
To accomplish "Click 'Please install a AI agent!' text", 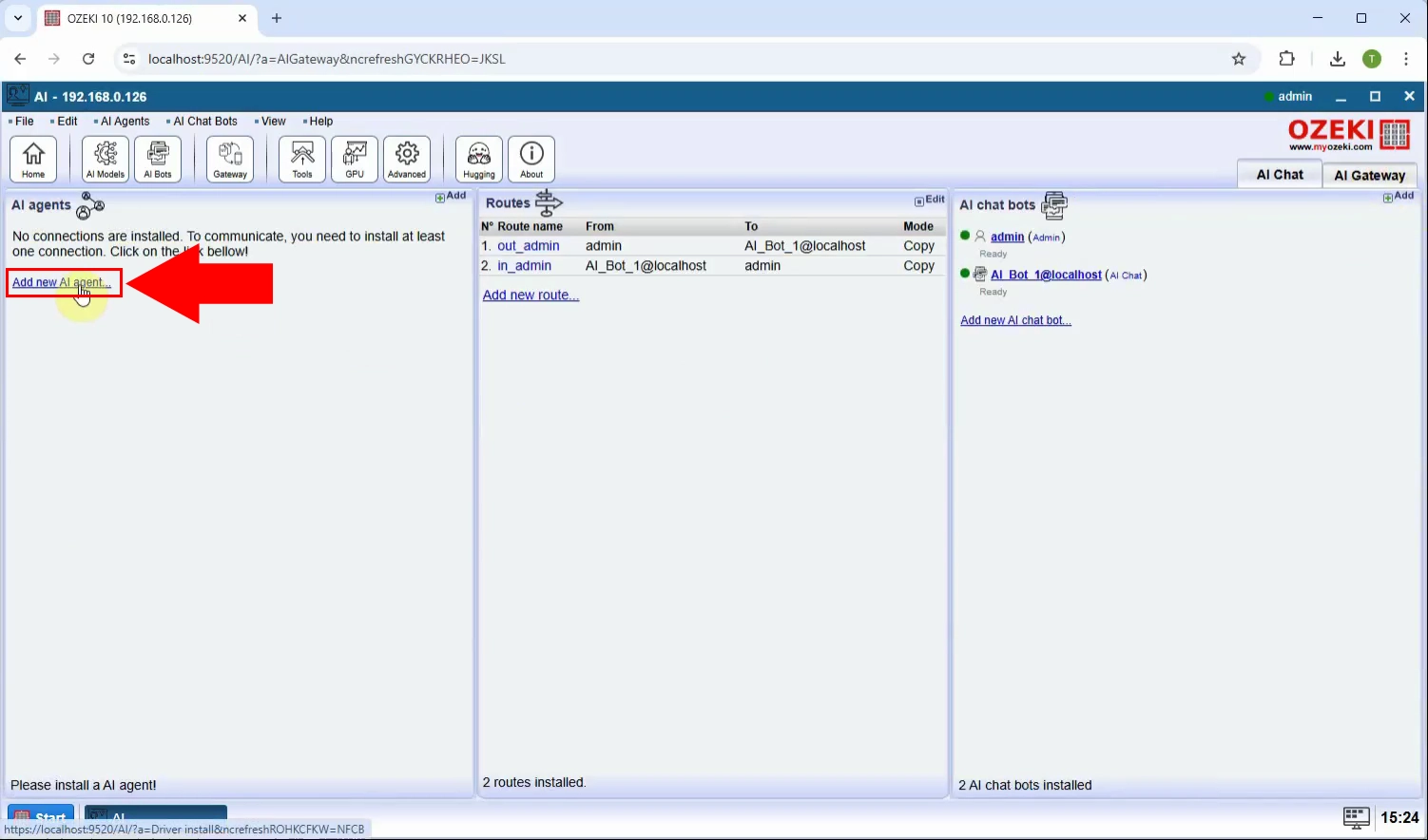I will pos(84,785).
